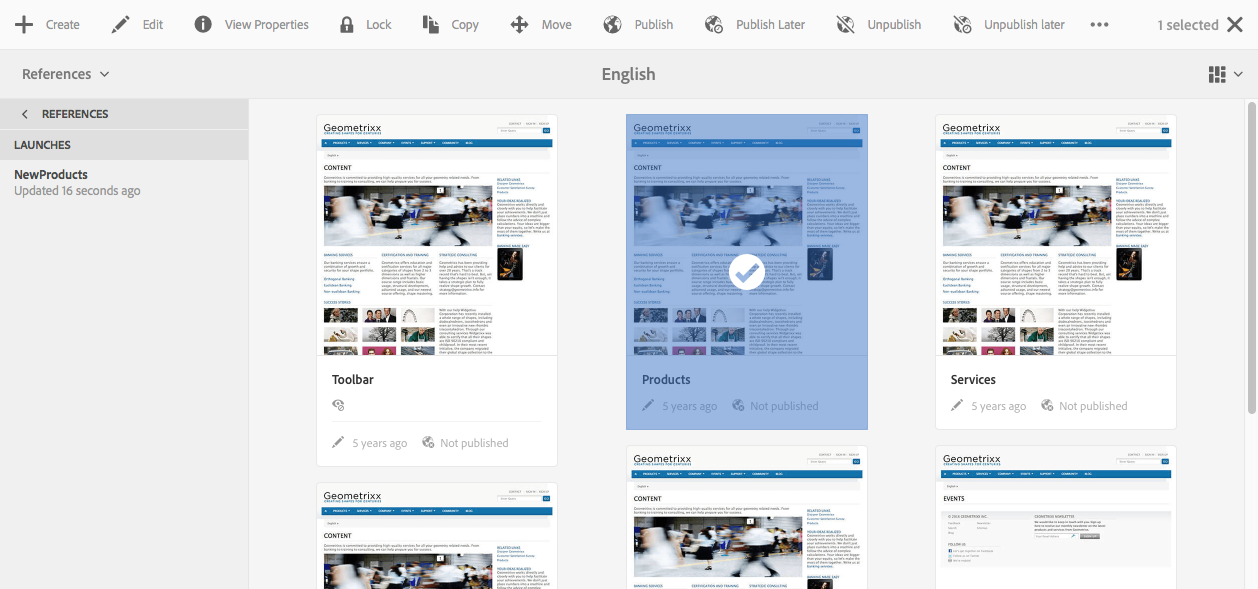Click Toolbar card Not published icon
The image size is (1258, 589).
pos(428,442)
